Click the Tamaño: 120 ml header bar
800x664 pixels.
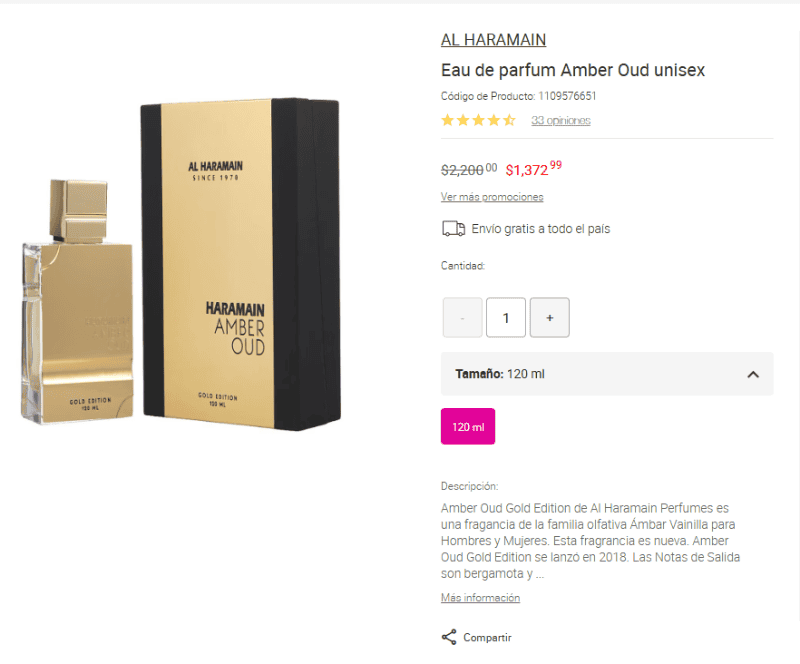[607, 374]
